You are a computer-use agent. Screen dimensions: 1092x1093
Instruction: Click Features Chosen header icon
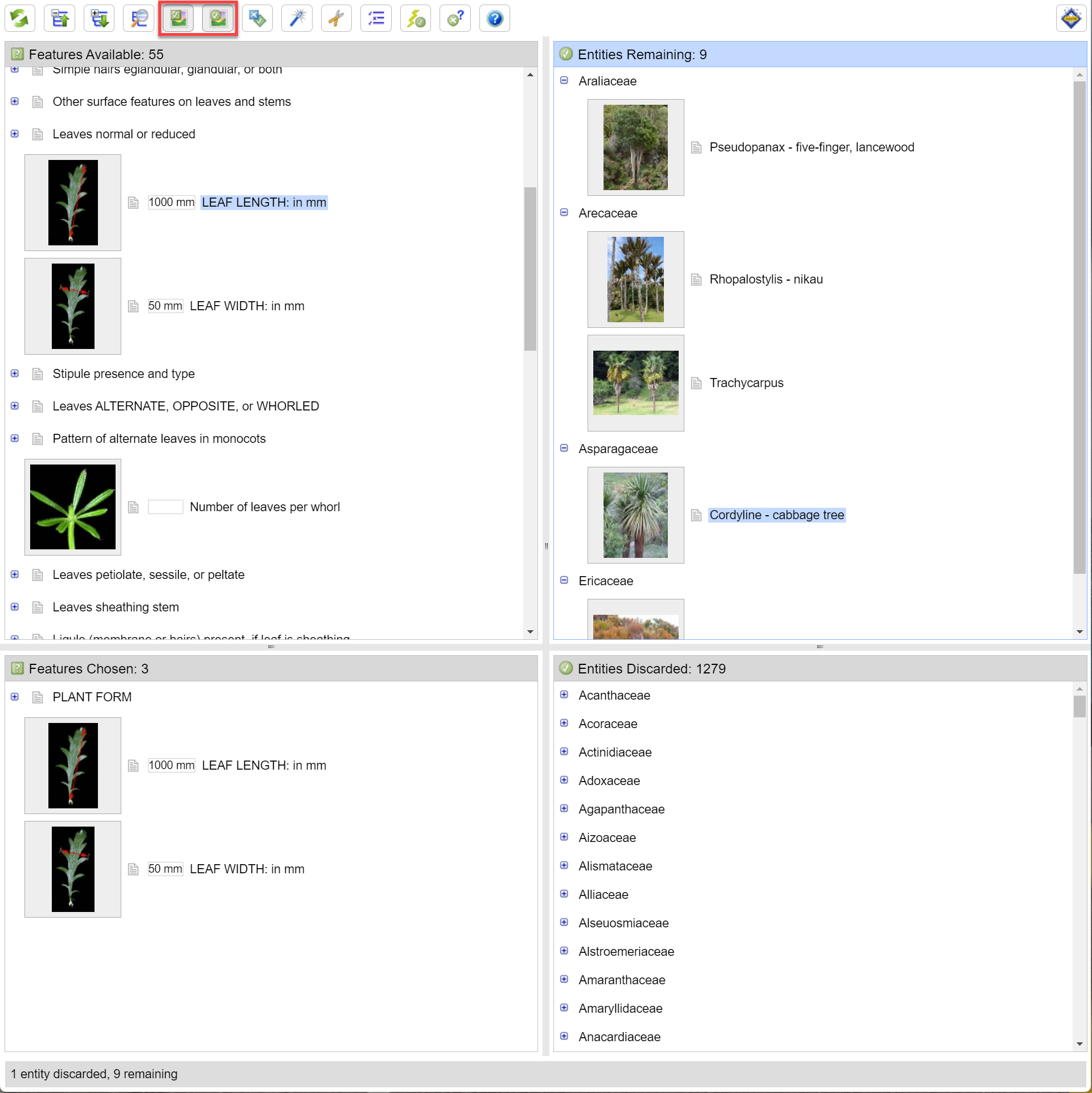18,668
